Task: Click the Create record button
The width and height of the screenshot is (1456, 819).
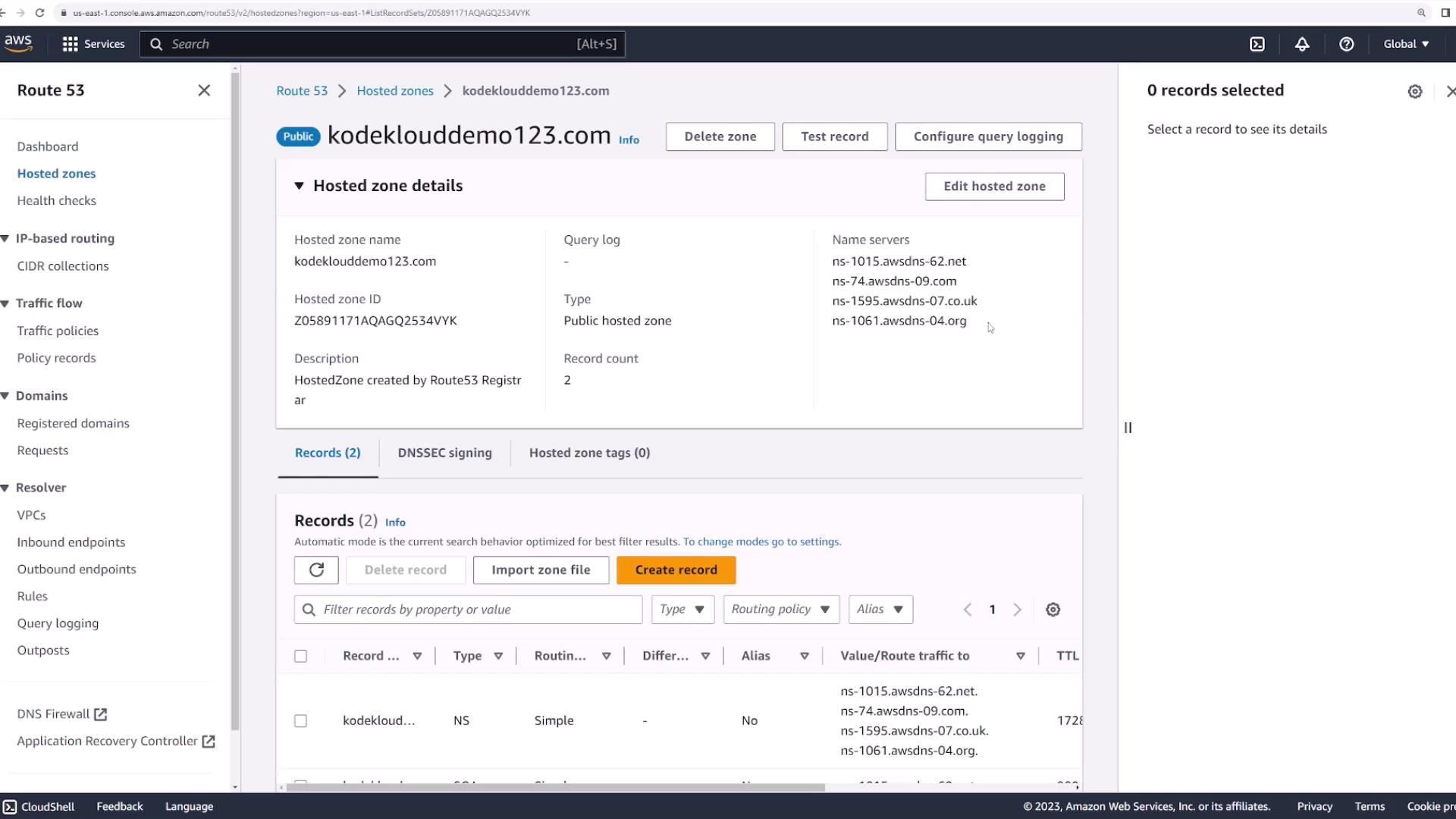Action: [x=676, y=570]
